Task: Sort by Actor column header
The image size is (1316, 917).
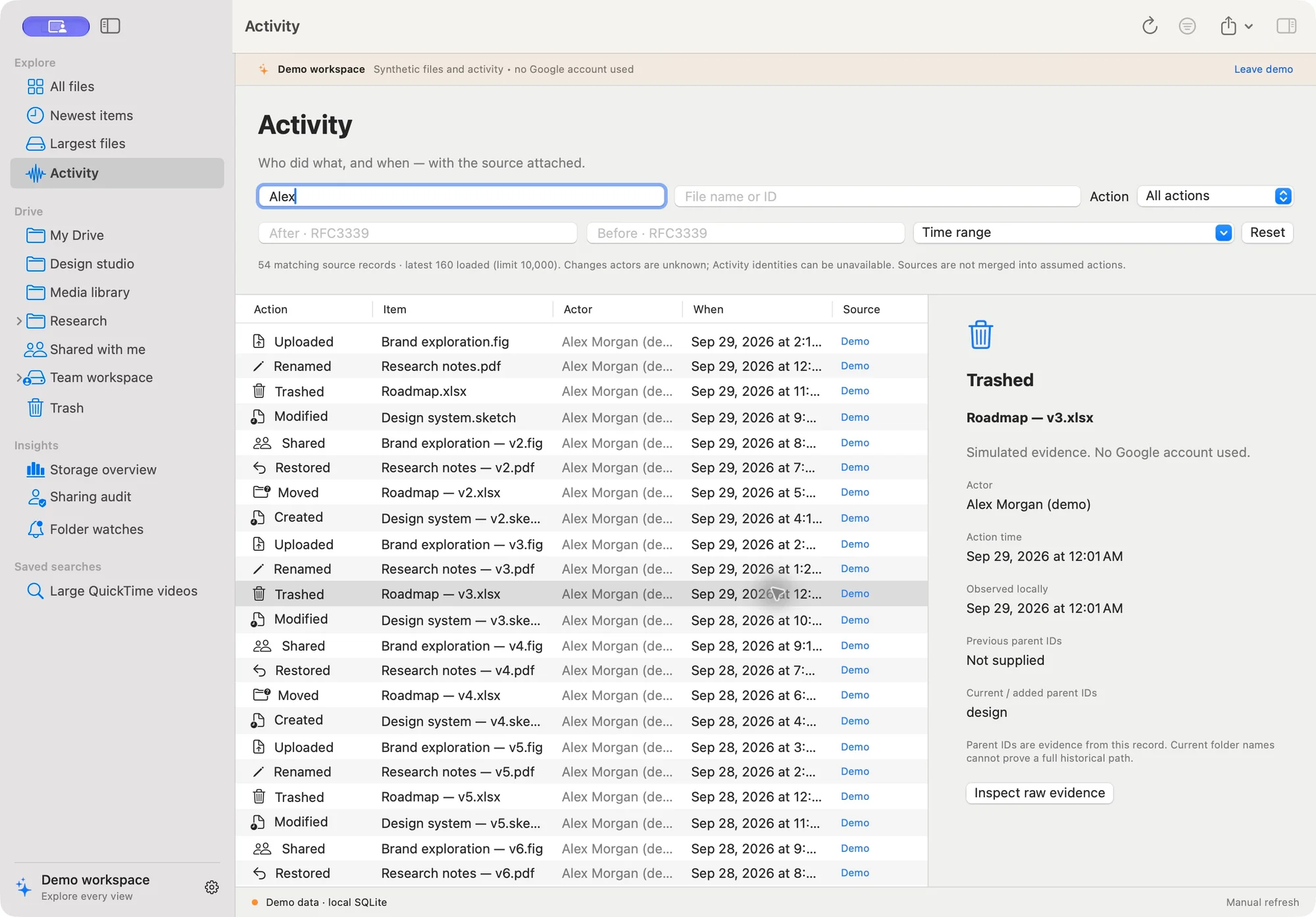Action: click(578, 309)
